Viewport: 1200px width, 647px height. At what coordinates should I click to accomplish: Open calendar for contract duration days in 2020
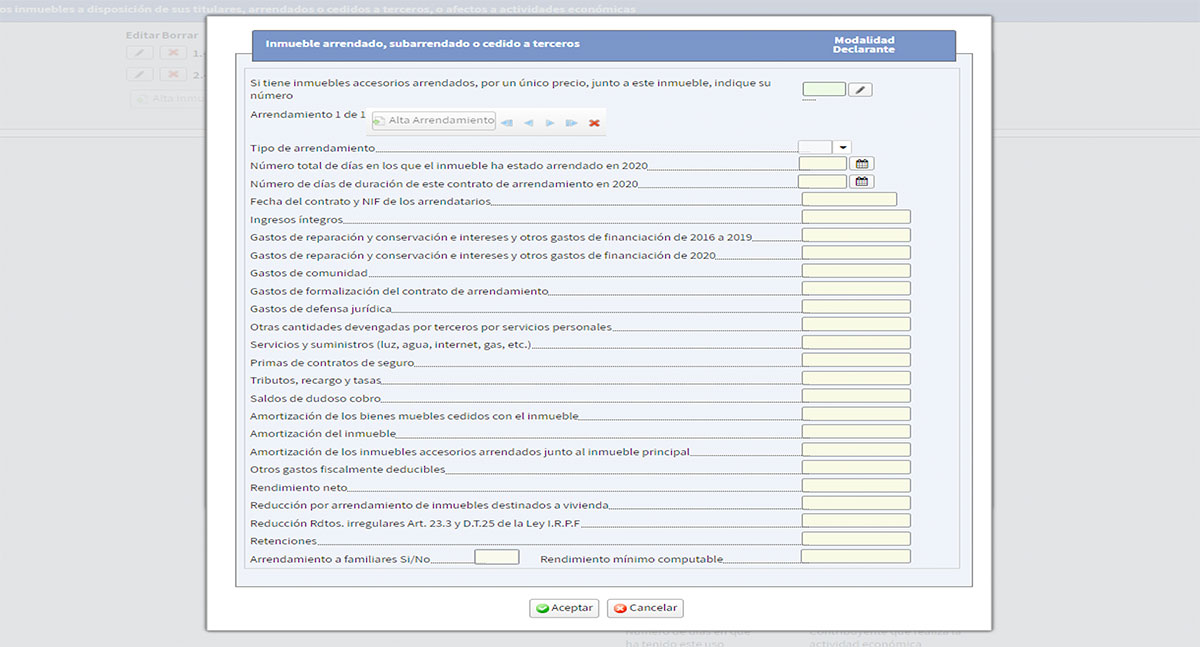pyautogui.click(x=862, y=182)
